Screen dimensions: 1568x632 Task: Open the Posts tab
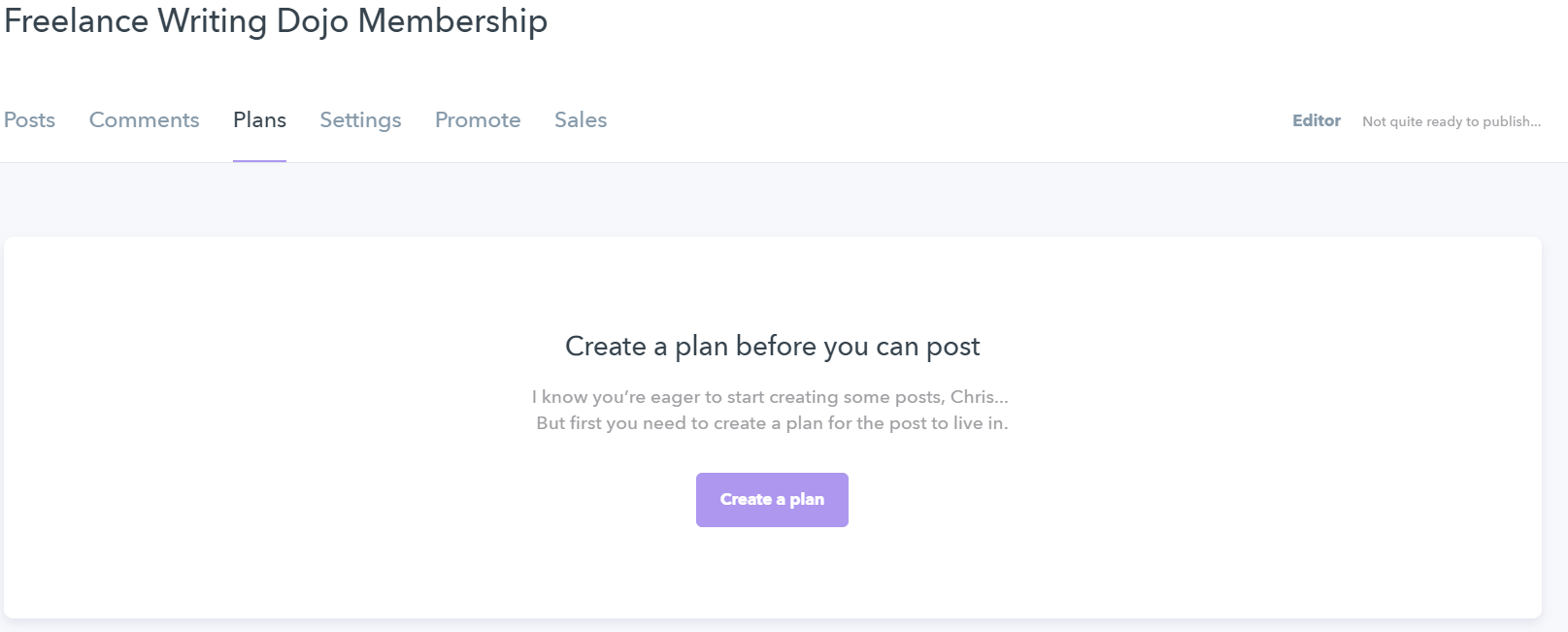pyautogui.click(x=29, y=120)
